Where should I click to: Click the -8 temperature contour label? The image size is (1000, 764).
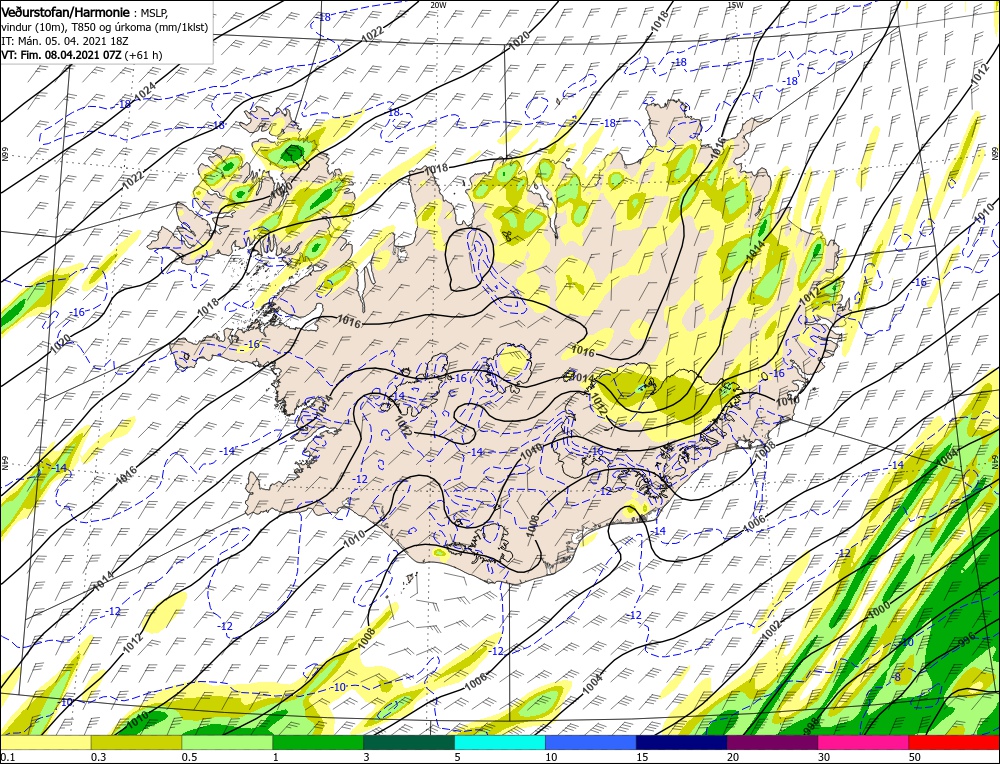897,677
